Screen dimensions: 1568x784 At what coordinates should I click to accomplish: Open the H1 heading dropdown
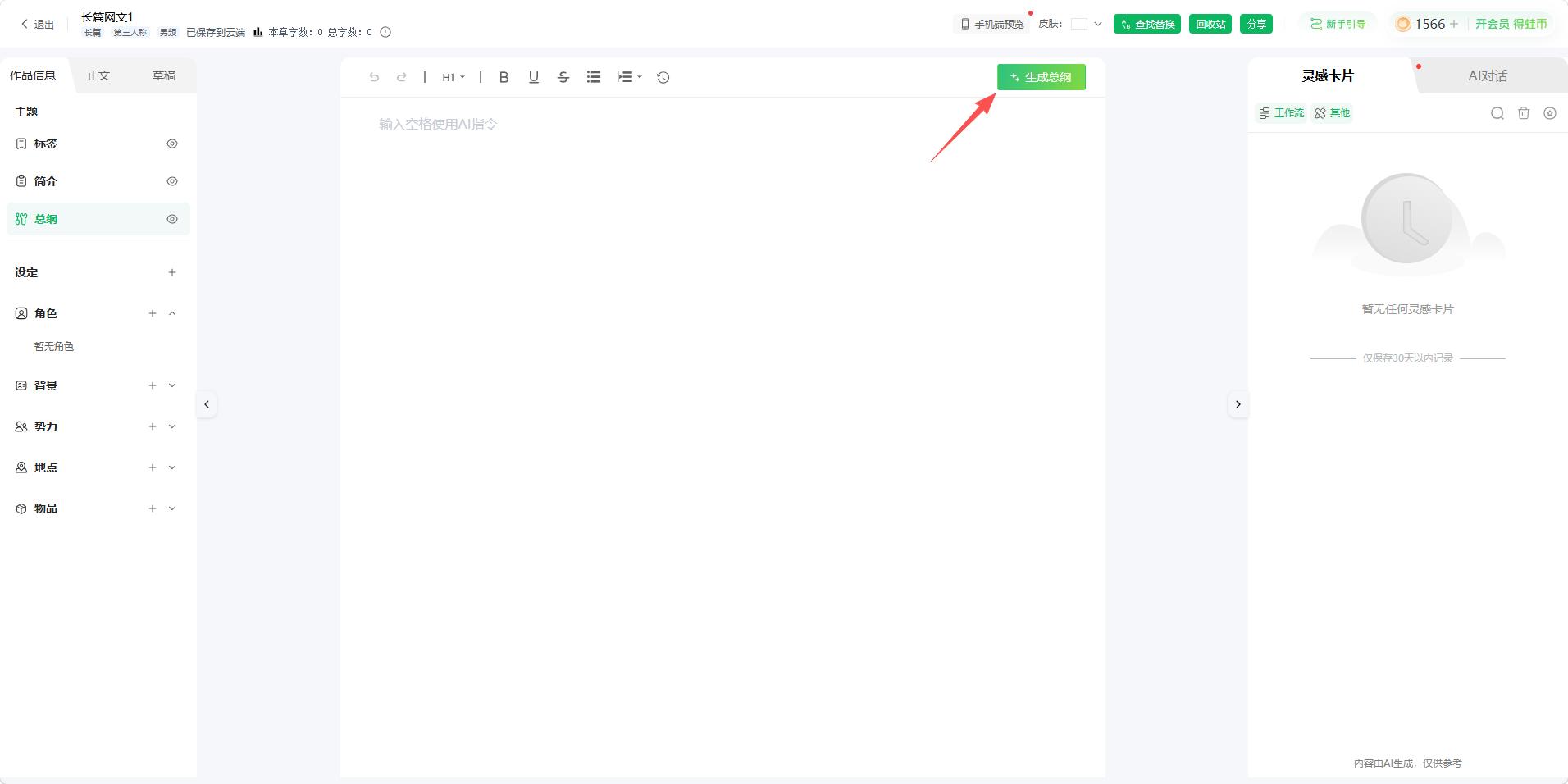click(454, 77)
